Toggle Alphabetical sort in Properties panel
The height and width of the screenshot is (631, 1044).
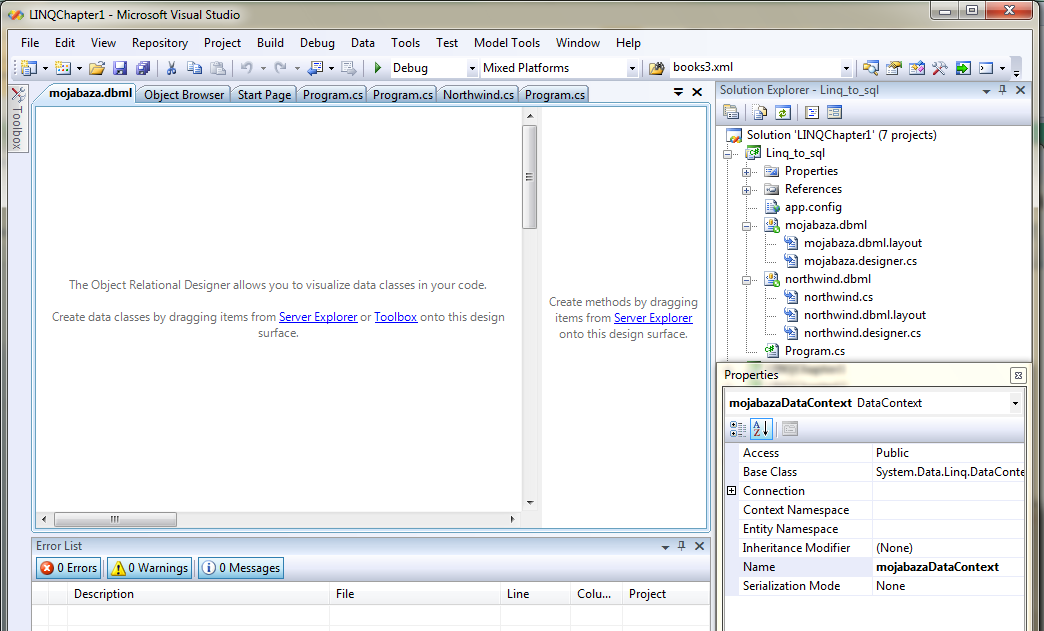tap(761, 429)
